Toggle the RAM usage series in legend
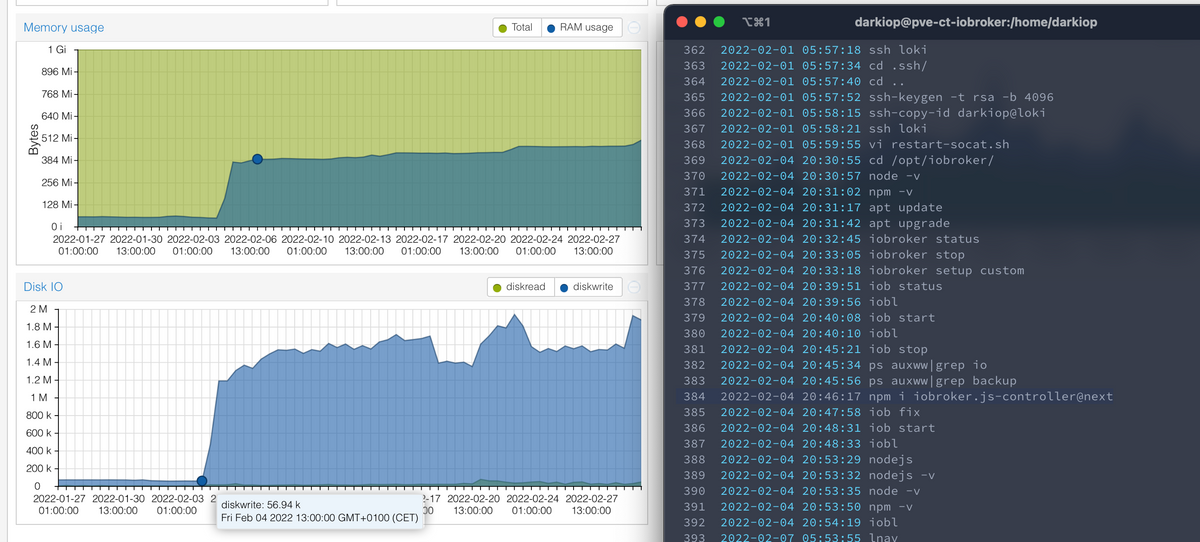Viewport: 1200px width, 542px height. (580, 27)
